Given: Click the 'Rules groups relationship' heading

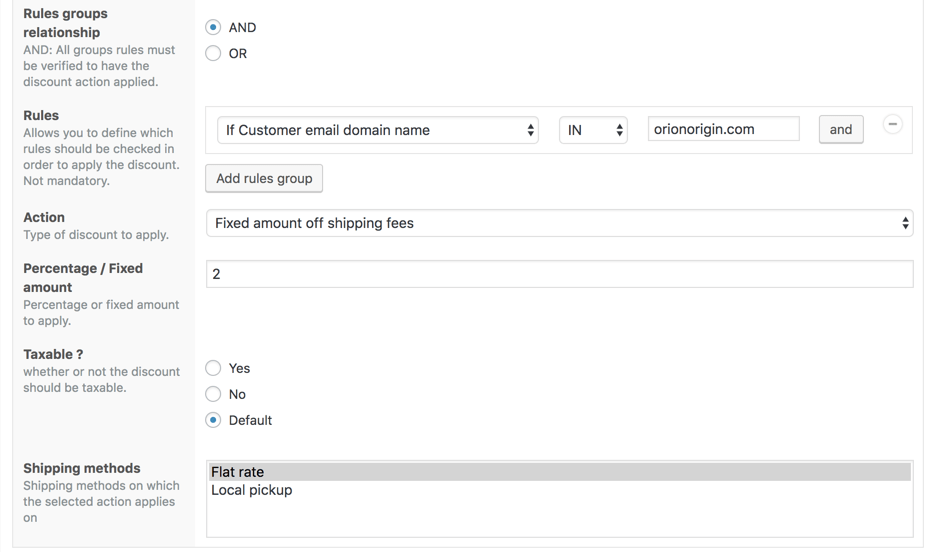Looking at the screenshot, I should (65, 23).
